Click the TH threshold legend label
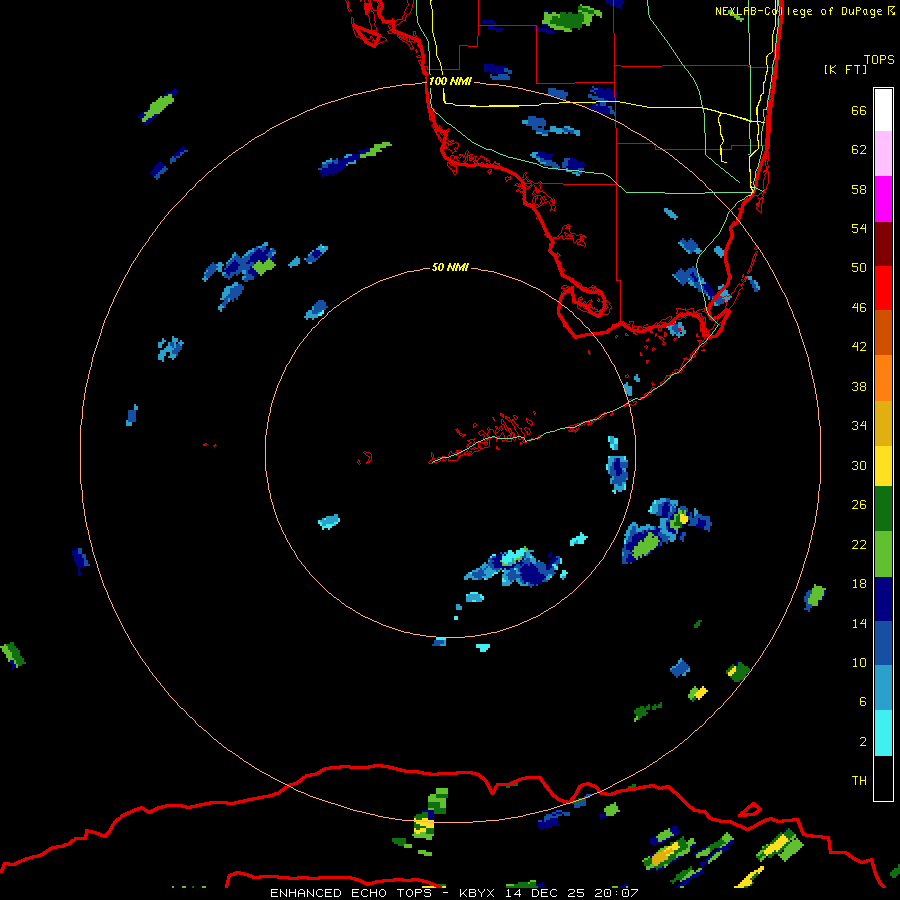The height and width of the screenshot is (900, 900). coord(859,780)
